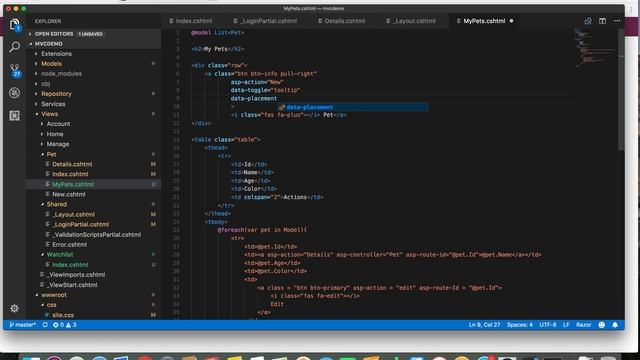The height and width of the screenshot is (360, 640).
Task: Open Source Control view icon
Action: [x=15, y=70]
